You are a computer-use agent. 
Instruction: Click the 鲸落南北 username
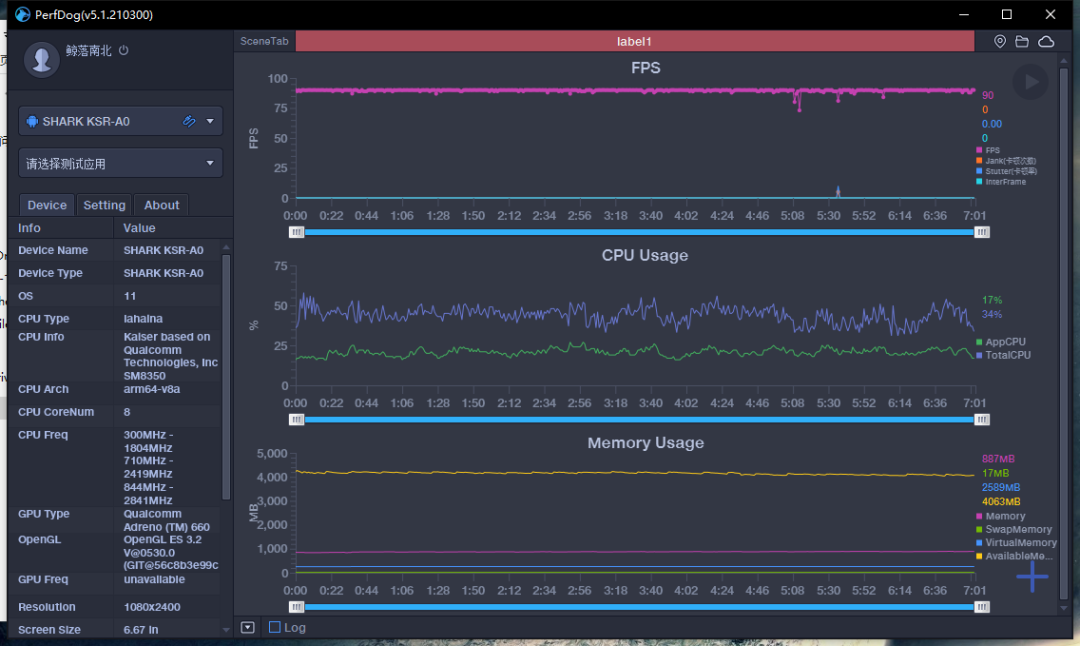pyautogui.click(x=88, y=50)
